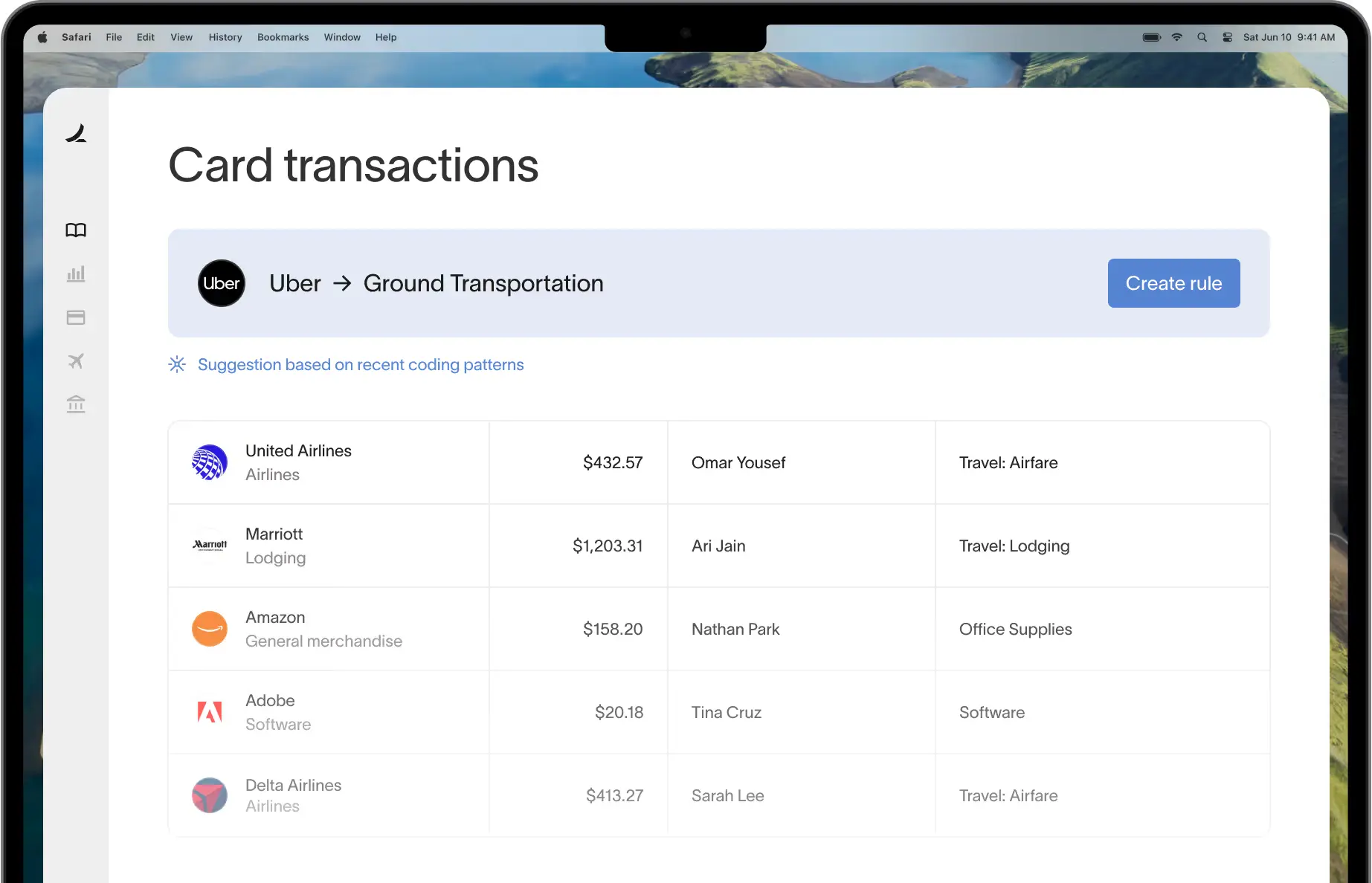The image size is (1372, 883).
Task: Select the United Airlines merchant name
Action: pos(298,450)
